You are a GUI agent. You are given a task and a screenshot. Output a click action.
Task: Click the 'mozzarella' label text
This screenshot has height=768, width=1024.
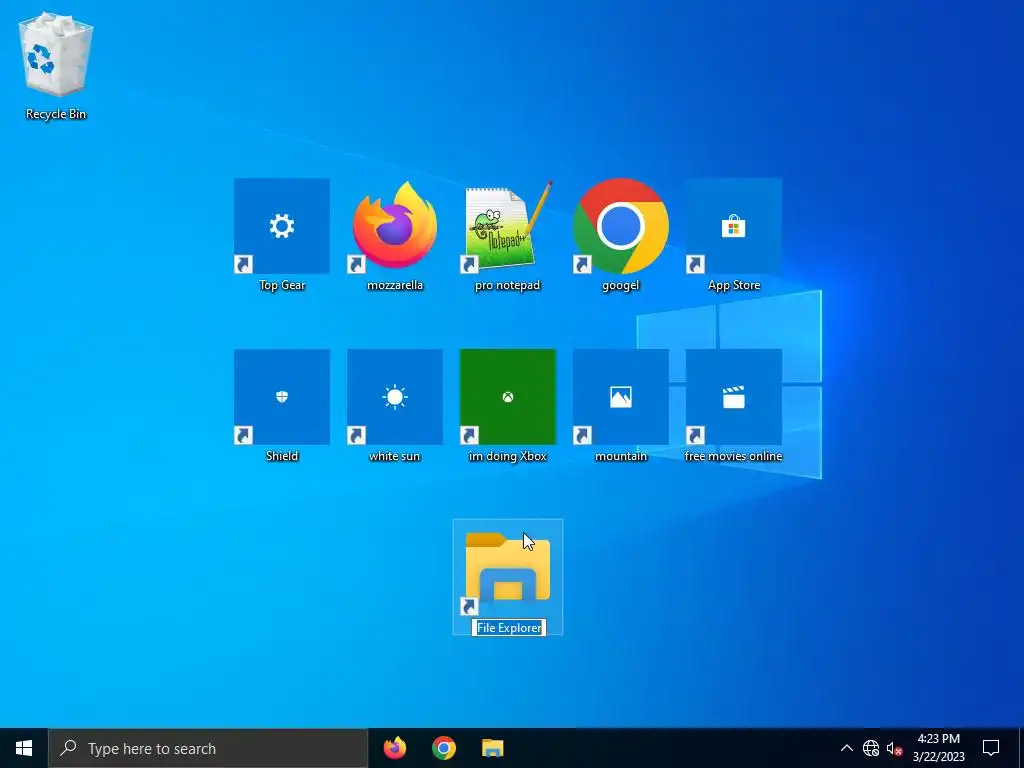tap(394, 285)
